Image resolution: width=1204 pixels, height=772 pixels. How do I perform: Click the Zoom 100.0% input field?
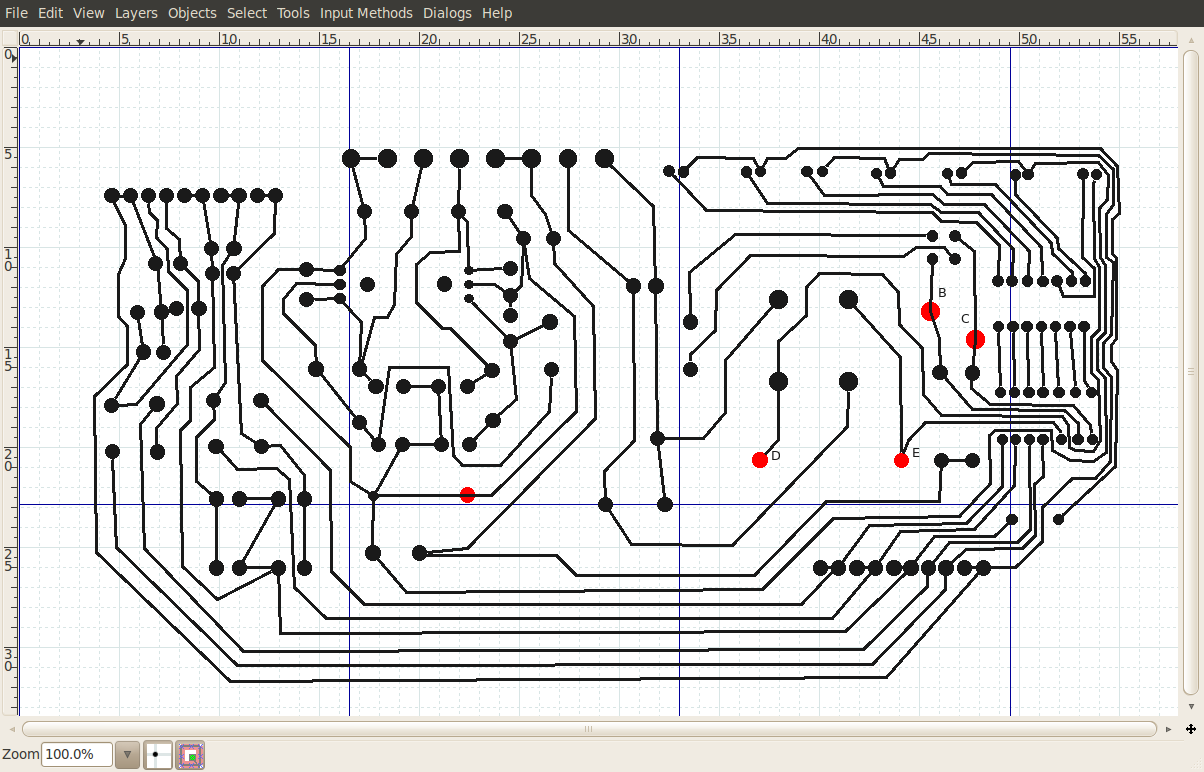(x=76, y=755)
